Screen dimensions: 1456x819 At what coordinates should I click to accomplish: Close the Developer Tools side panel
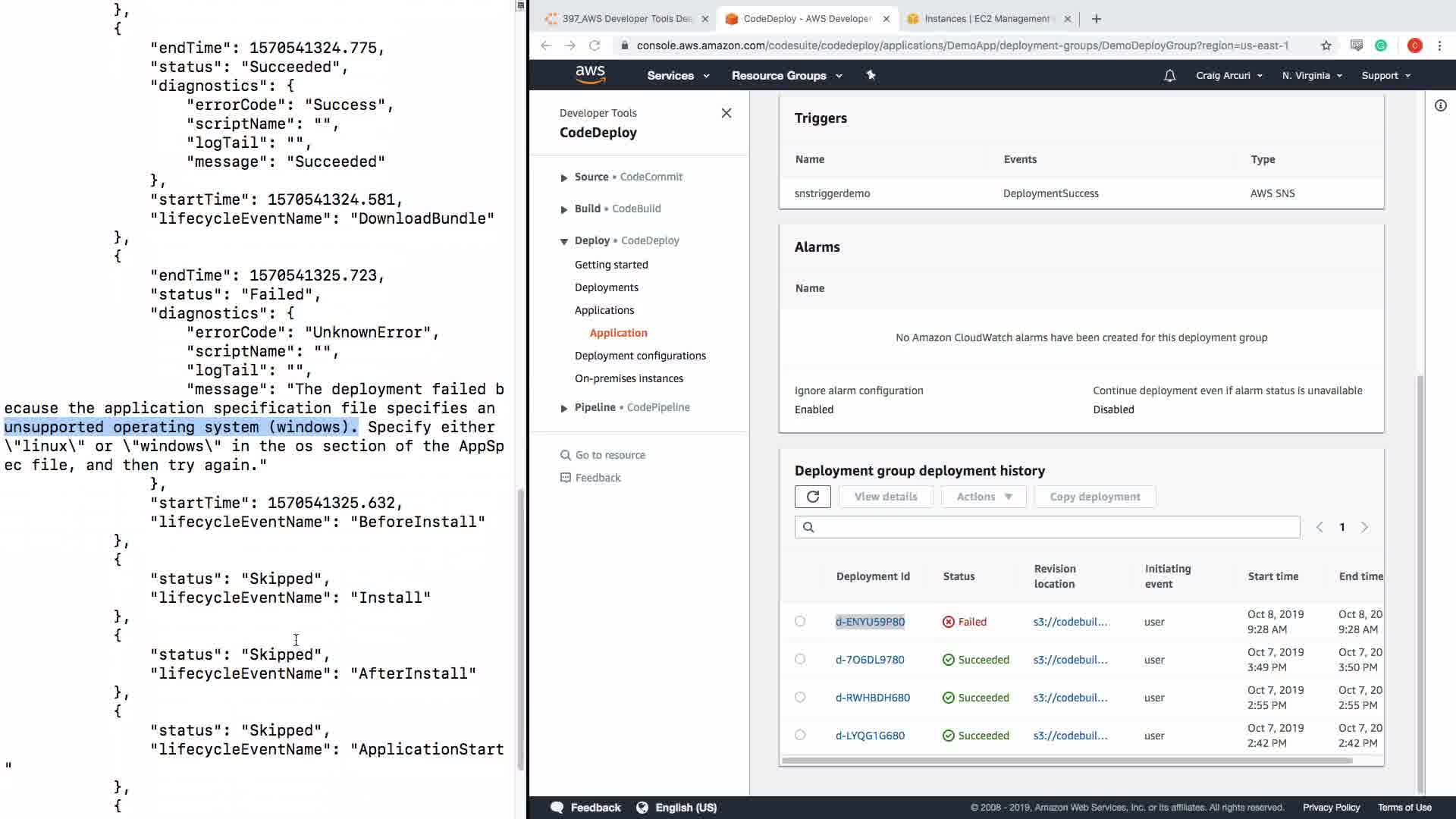point(726,113)
